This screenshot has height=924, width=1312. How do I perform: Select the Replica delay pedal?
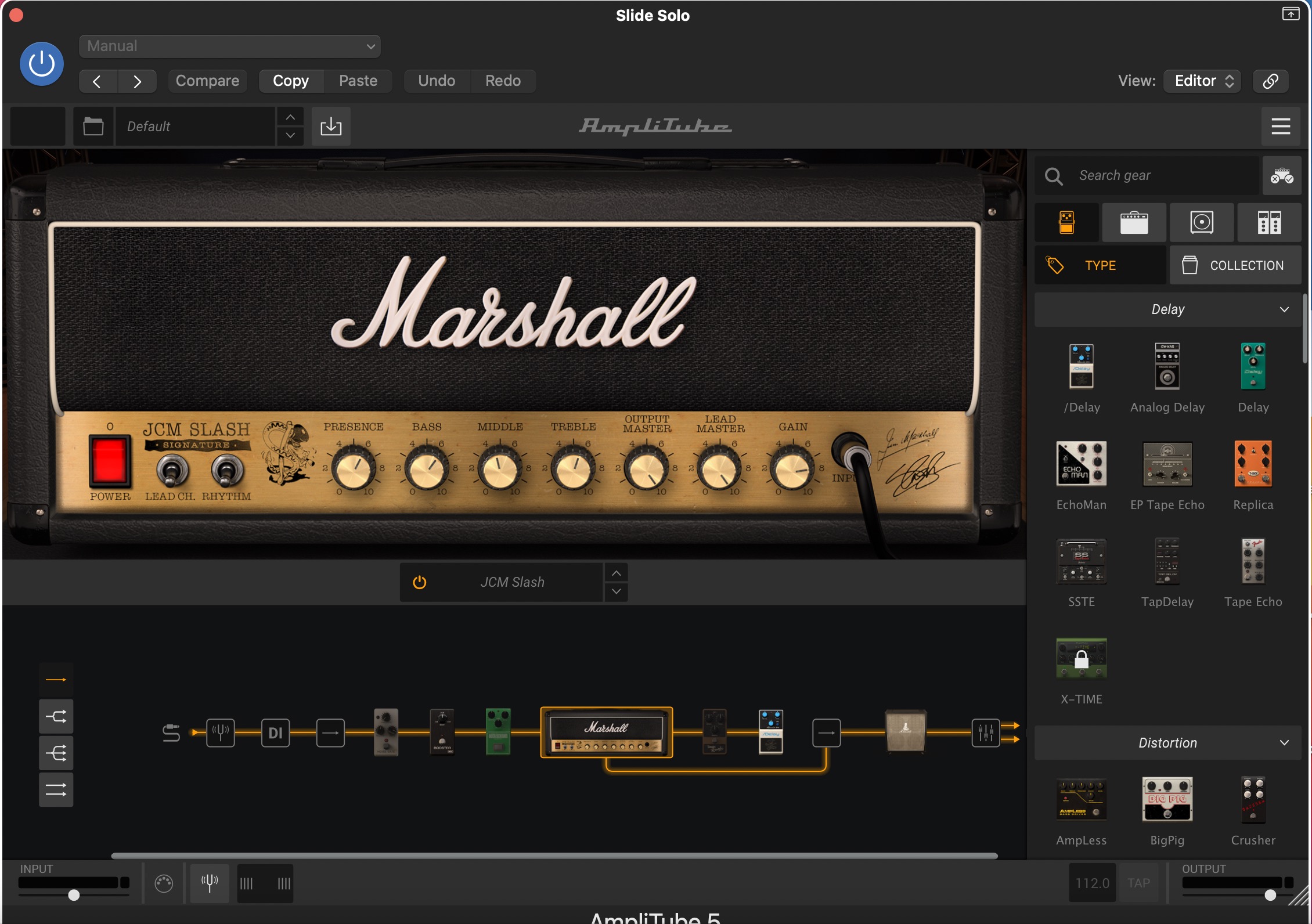click(1253, 464)
